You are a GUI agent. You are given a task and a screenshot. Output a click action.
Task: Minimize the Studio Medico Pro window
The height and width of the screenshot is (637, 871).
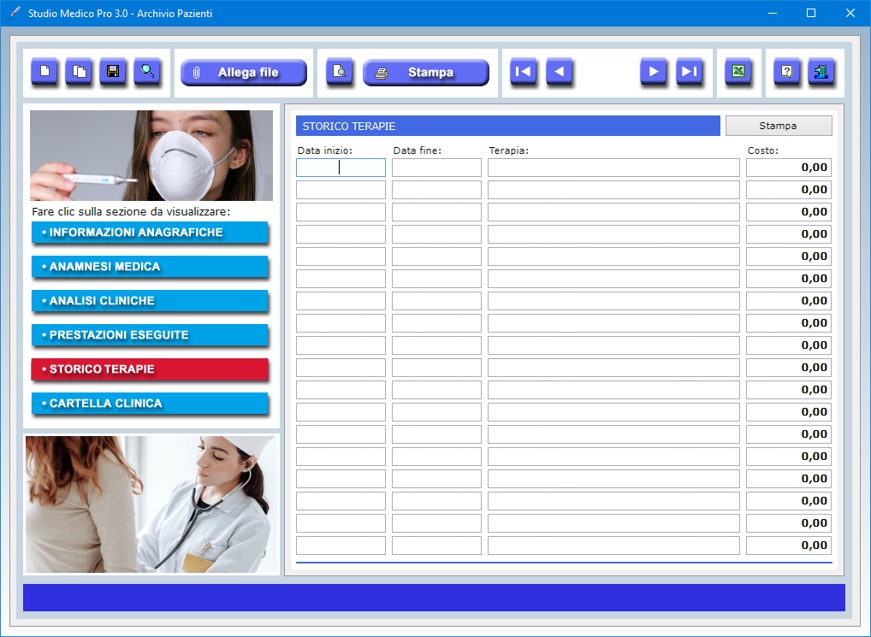click(772, 13)
